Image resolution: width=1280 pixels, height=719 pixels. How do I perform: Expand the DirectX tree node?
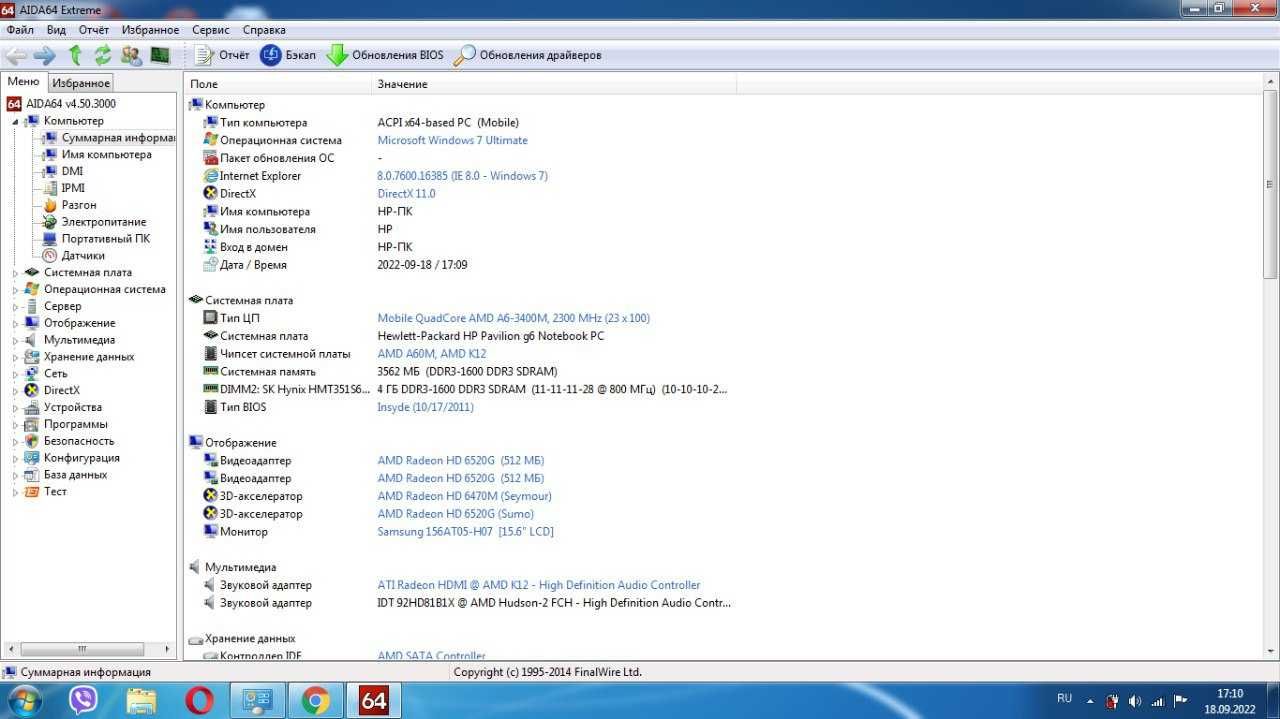pos(15,390)
